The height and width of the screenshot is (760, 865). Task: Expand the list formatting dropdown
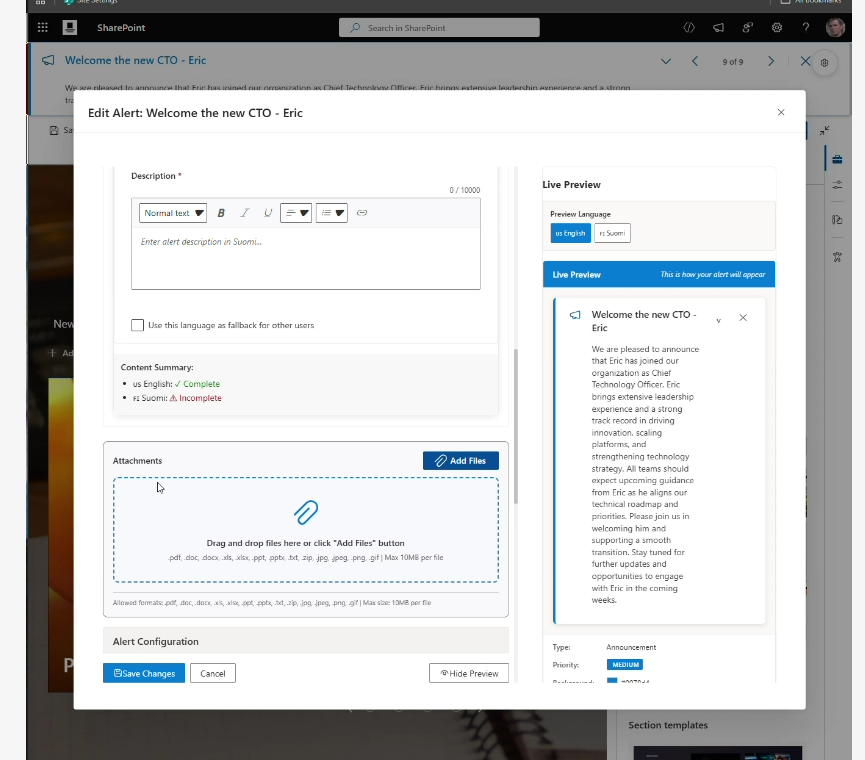click(331, 213)
